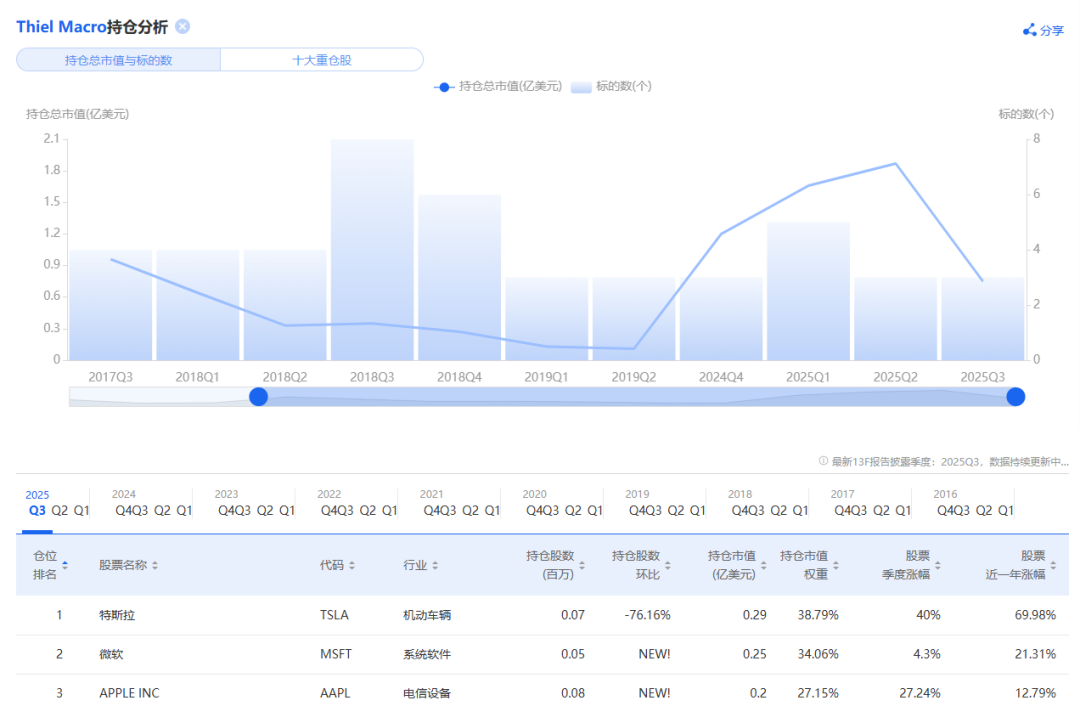Click right handle of chart range slider
Image resolution: width=1080 pixels, height=706 pixels.
coord(1016,397)
